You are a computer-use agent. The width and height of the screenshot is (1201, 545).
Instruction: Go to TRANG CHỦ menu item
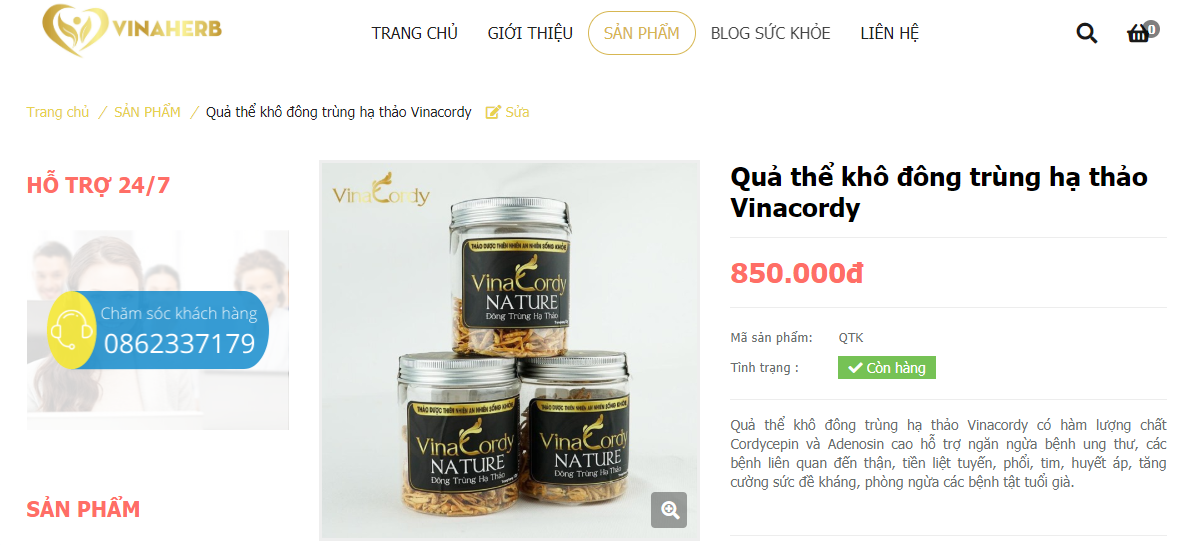(415, 33)
